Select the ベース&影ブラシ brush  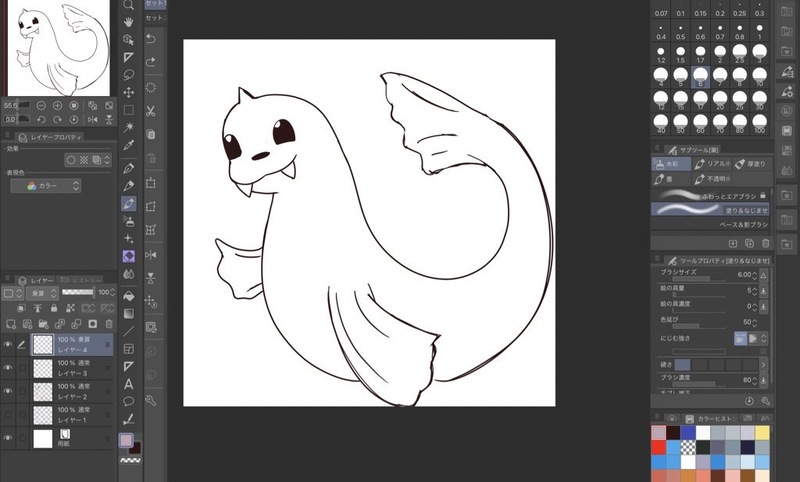coord(710,224)
